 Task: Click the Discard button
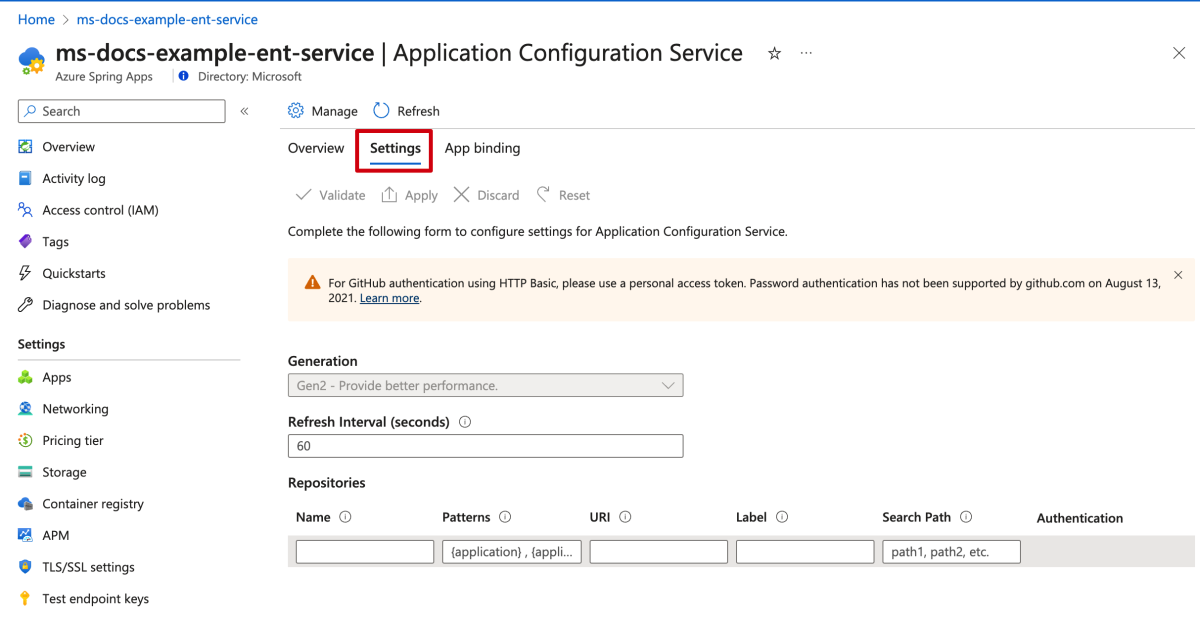[486, 195]
